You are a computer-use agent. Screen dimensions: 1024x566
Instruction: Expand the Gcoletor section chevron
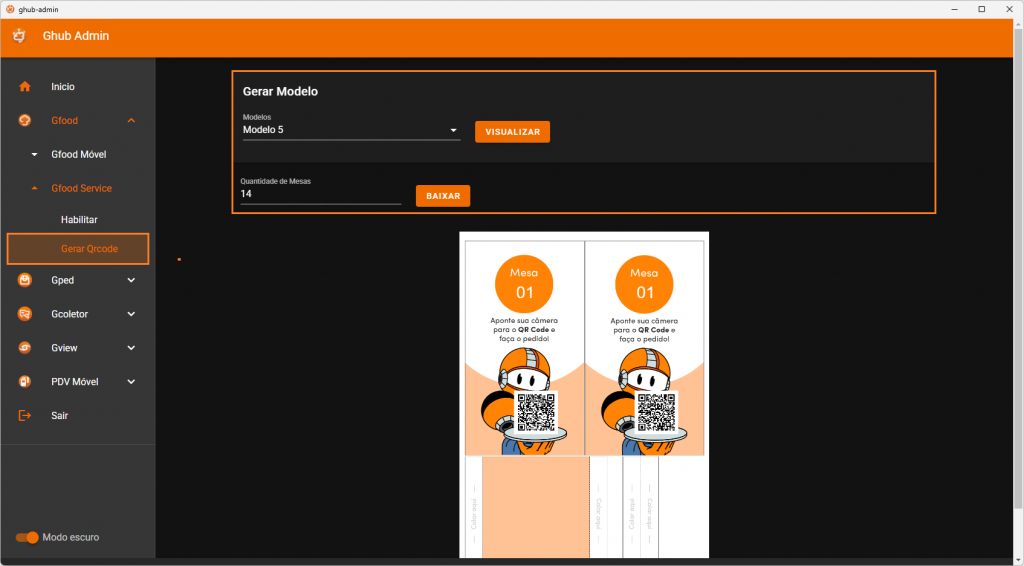point(131,314)
